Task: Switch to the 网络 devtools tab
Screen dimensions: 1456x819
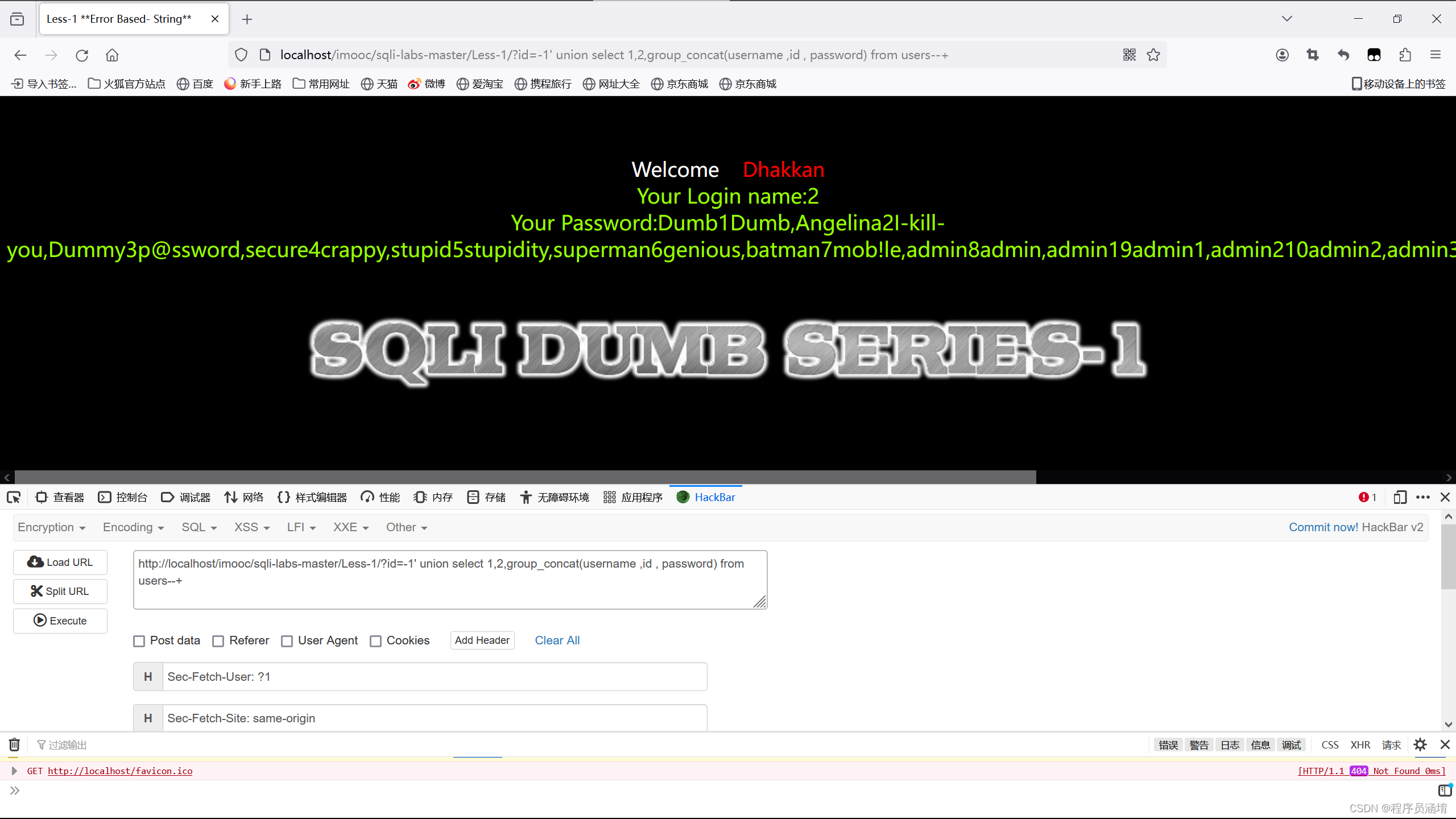Action: click(244, 498)
